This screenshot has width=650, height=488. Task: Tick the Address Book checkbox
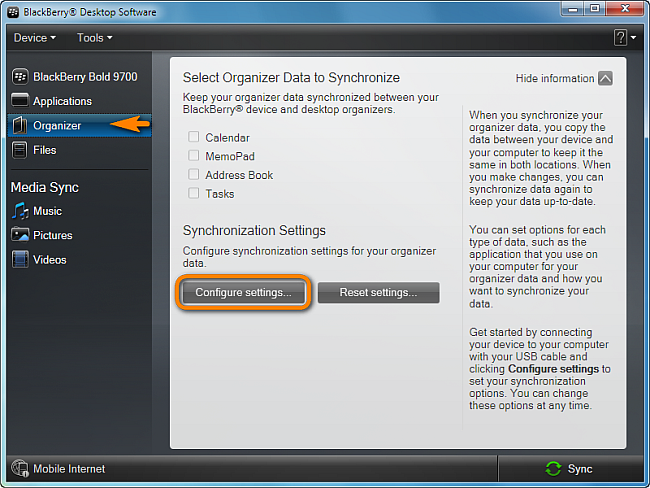[x=194, y=174]
